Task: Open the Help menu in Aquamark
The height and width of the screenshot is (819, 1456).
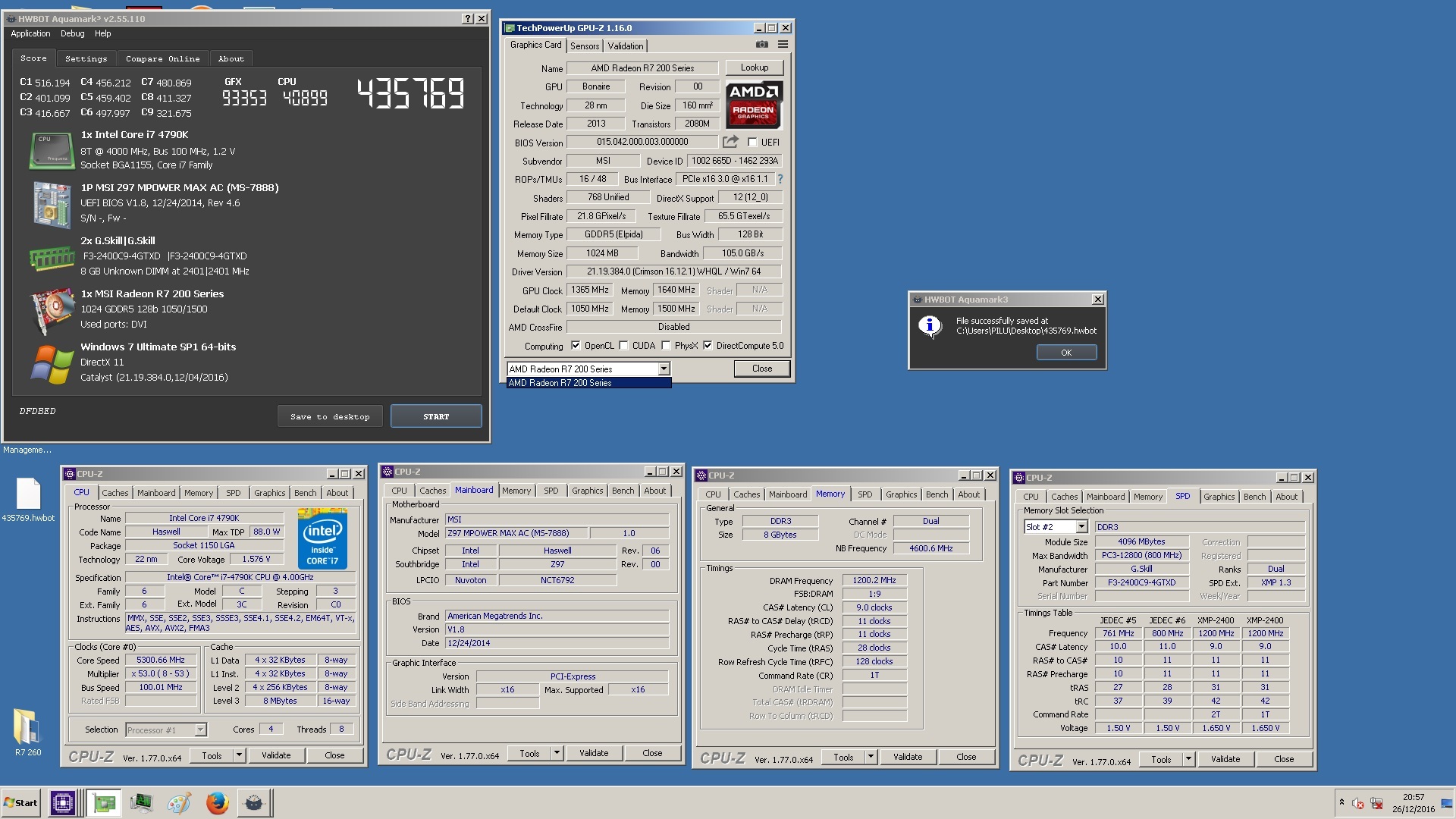Action: (103, 33)
